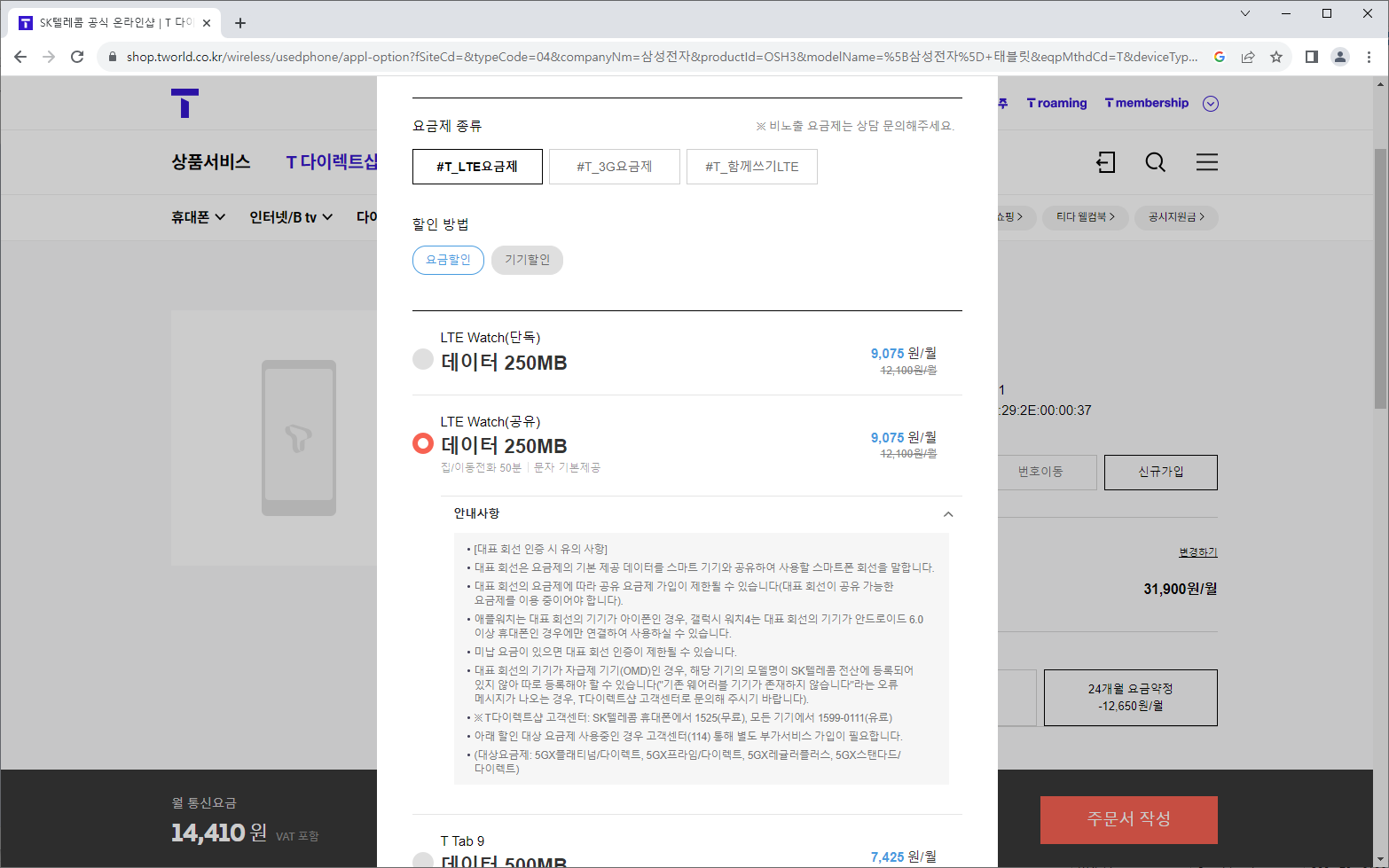The image size is (1389, 868).
Task: Click the 요금제 종류 heading
Action: [x=447, y=126]
